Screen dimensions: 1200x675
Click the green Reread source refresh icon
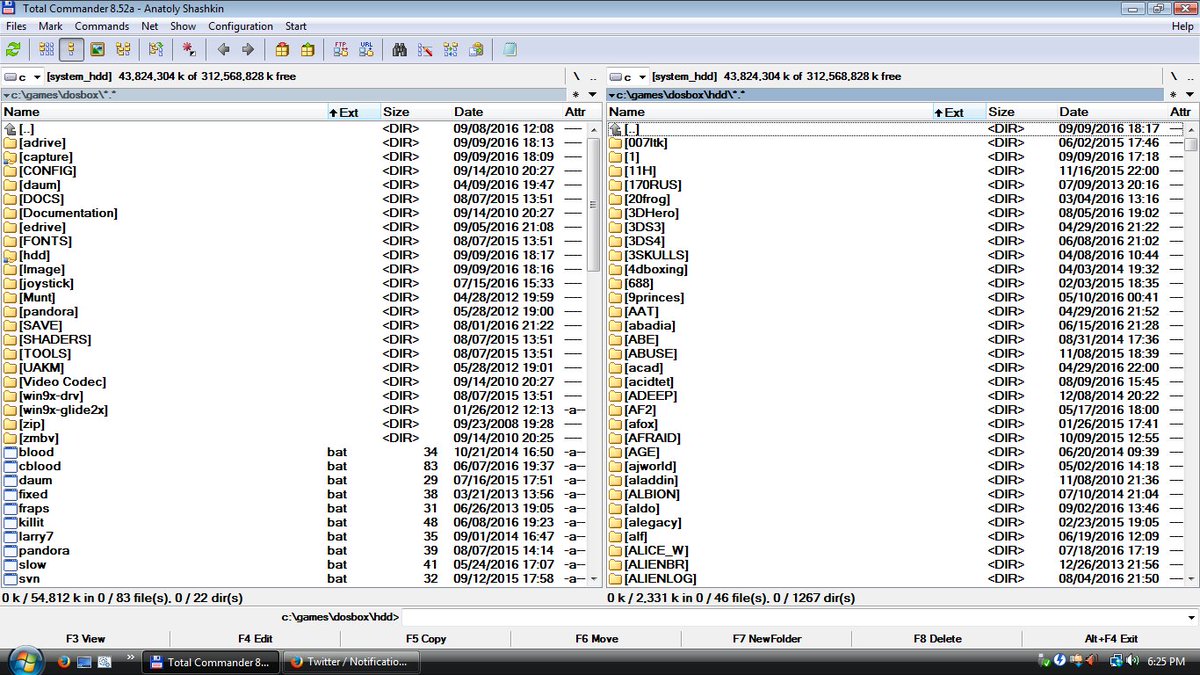pos(13,49)
